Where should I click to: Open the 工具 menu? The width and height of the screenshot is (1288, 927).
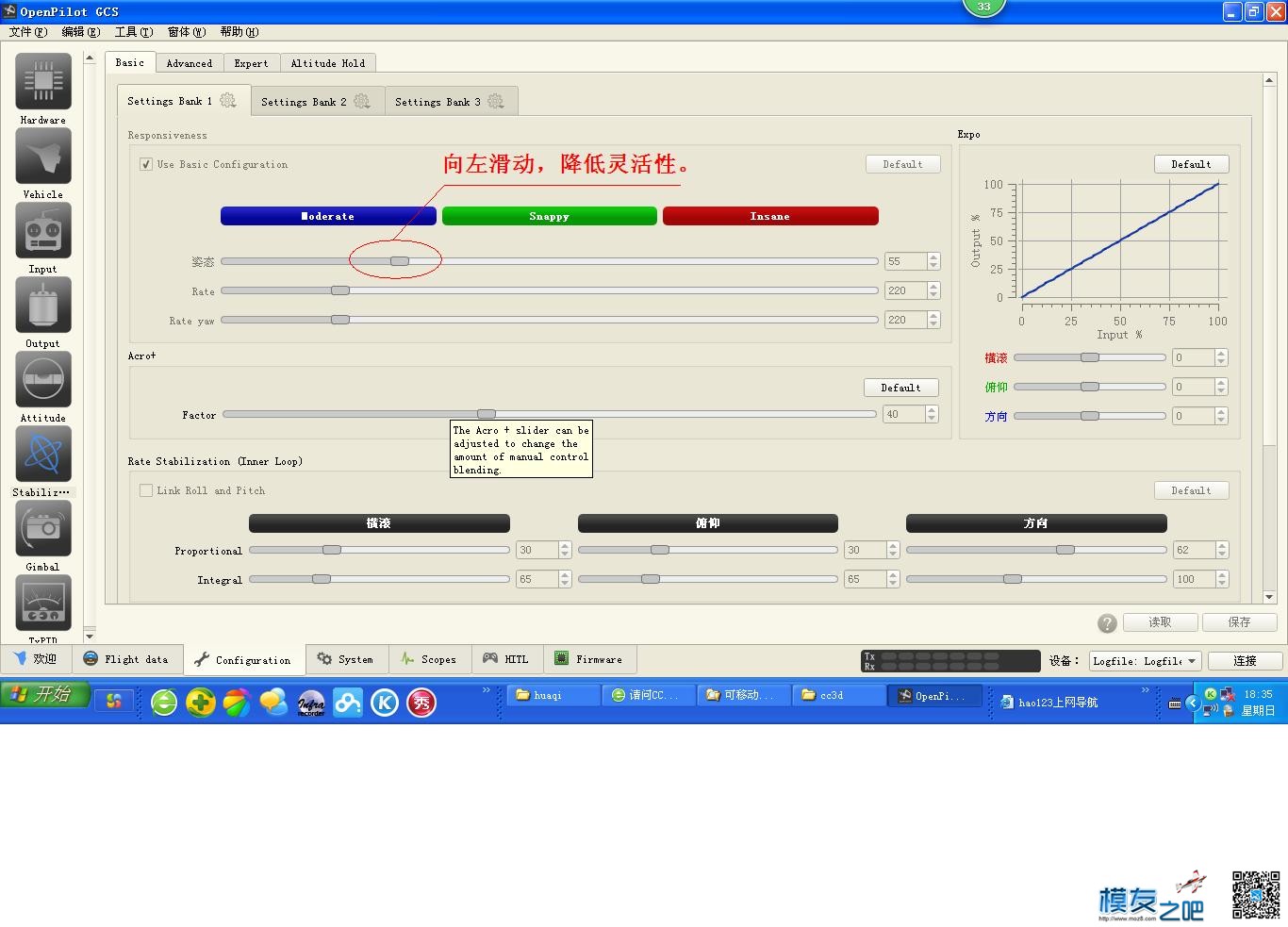tap(133, 32)
